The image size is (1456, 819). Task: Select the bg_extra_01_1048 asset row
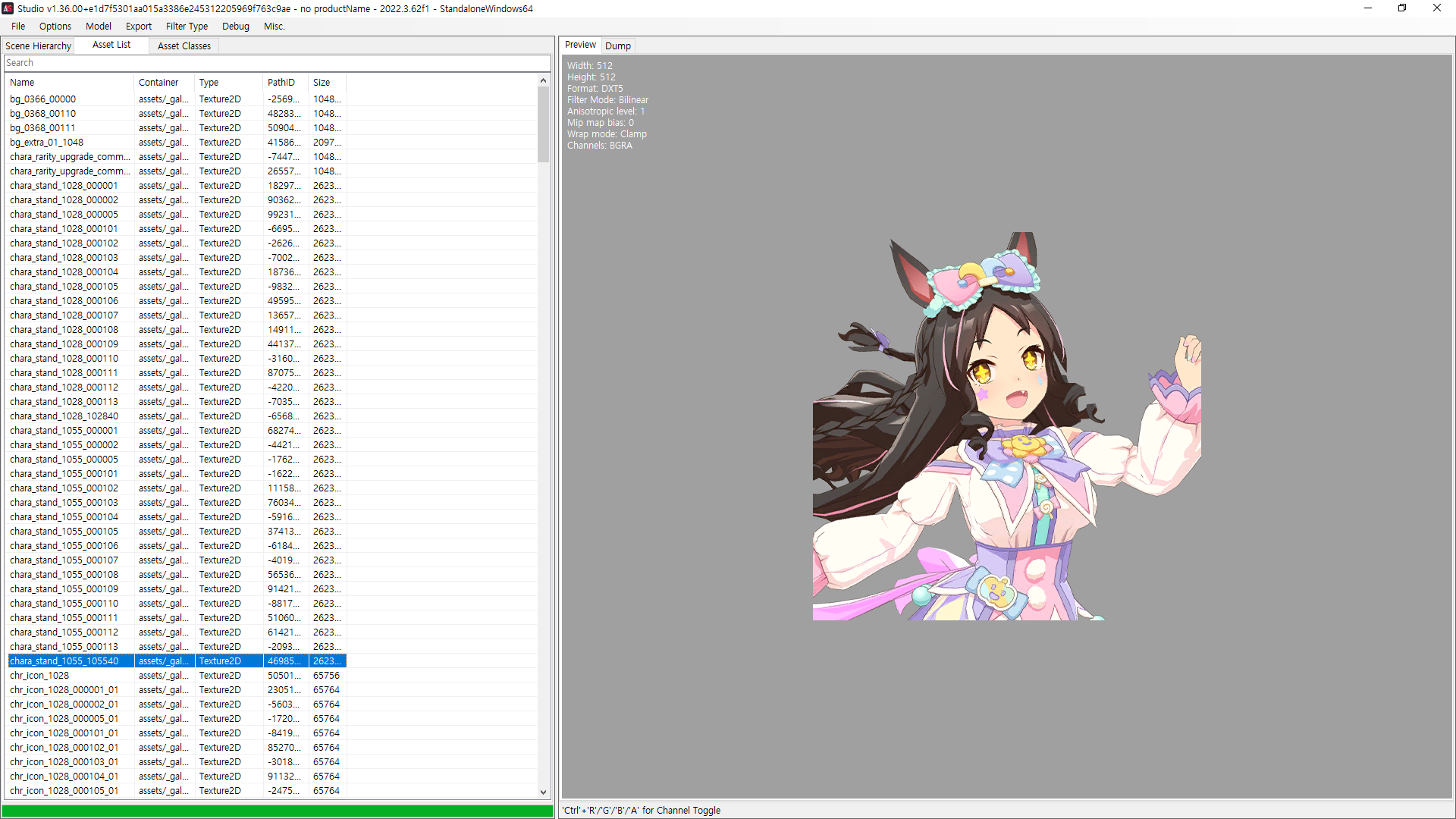pyautogui.click(x=47, y=142)
